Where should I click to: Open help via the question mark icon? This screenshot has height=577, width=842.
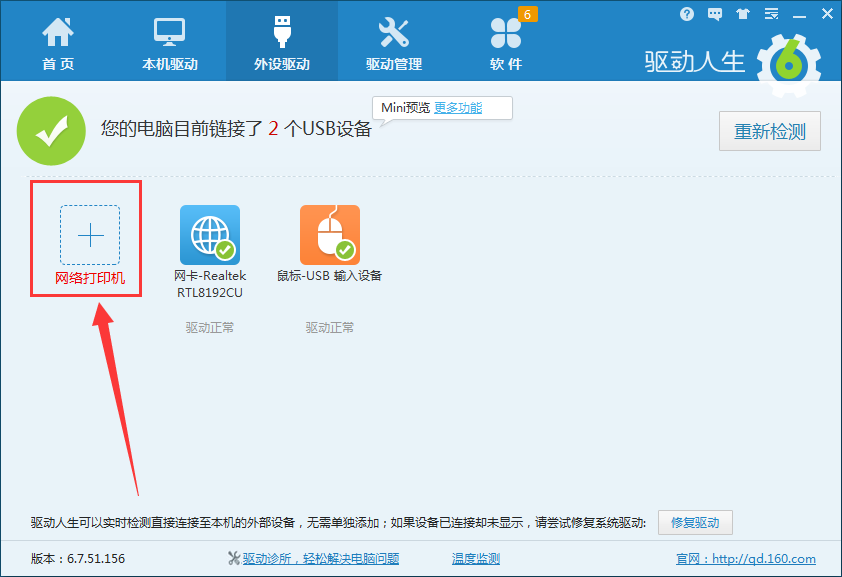pyautogui.click(x=687, y=13)
